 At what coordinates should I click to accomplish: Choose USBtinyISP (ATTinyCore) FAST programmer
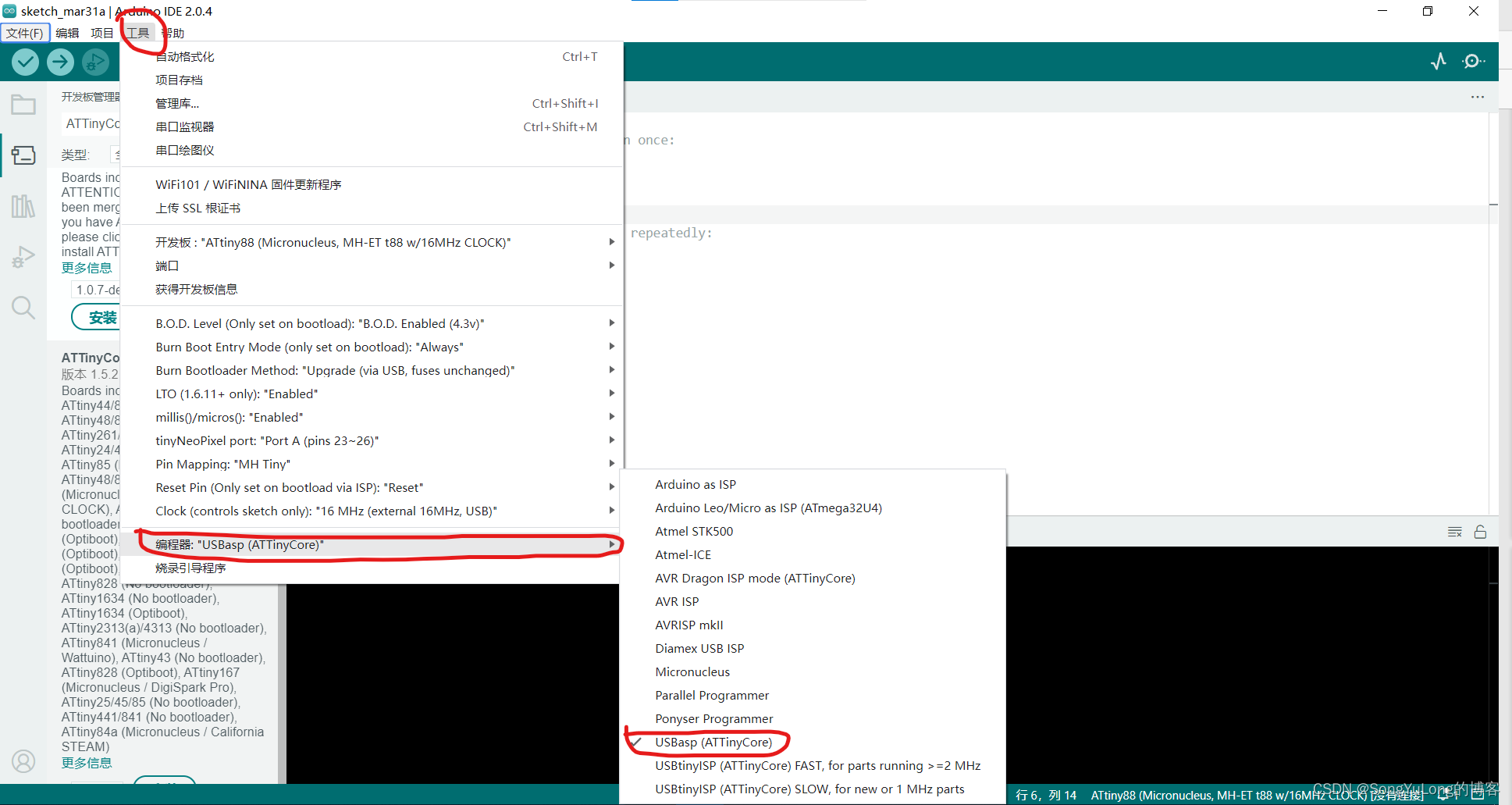click(813, 765)
